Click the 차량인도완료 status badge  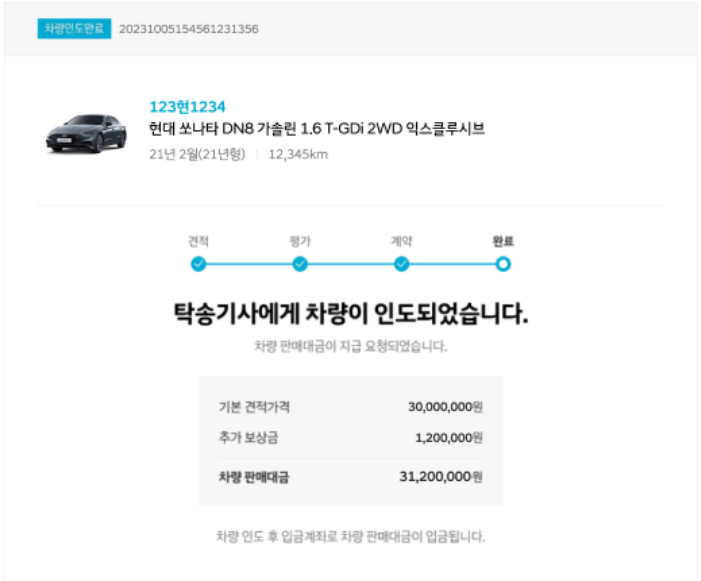point(74,29)
